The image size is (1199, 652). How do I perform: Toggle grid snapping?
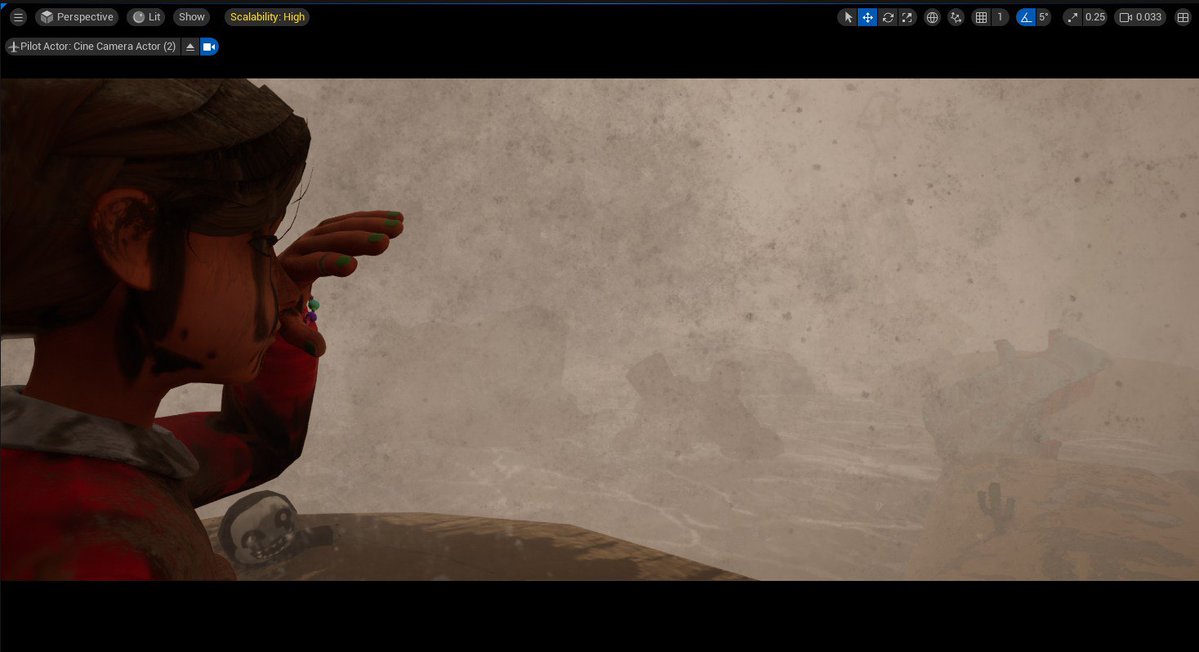pos(981,17)
